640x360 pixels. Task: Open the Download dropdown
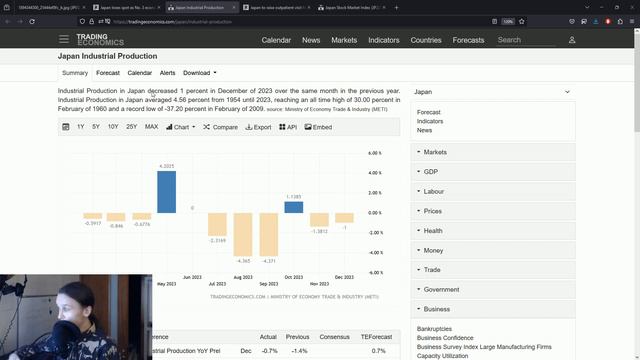(x=200, y=73)
